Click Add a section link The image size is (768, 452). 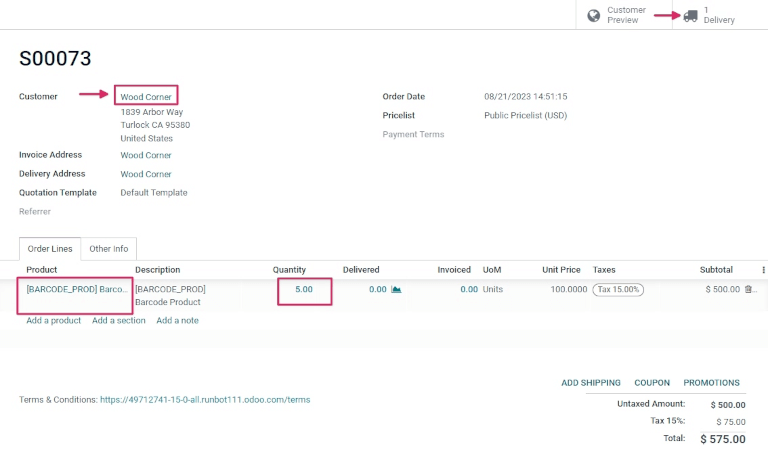tap(119, 321)
